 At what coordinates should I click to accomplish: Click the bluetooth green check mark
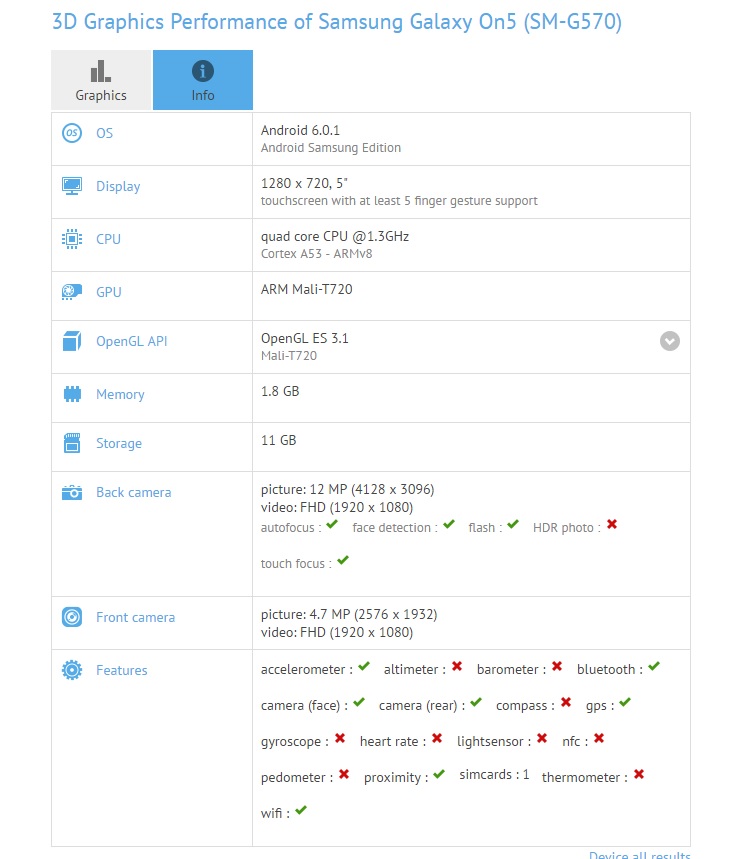[654, 667]
